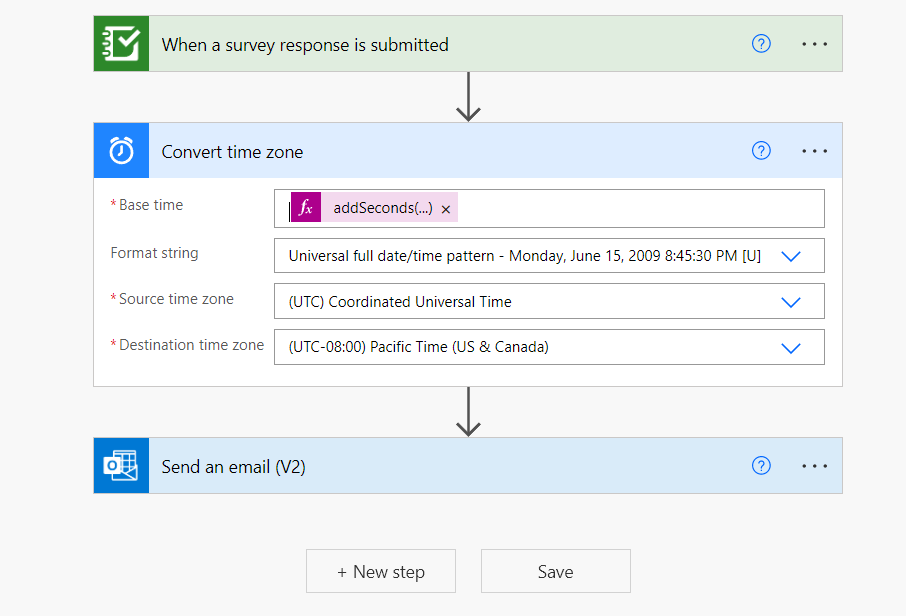Click the Convert time zone clock icon
The width and height of the screenshot is (906, 616).
tap(121, 151)
